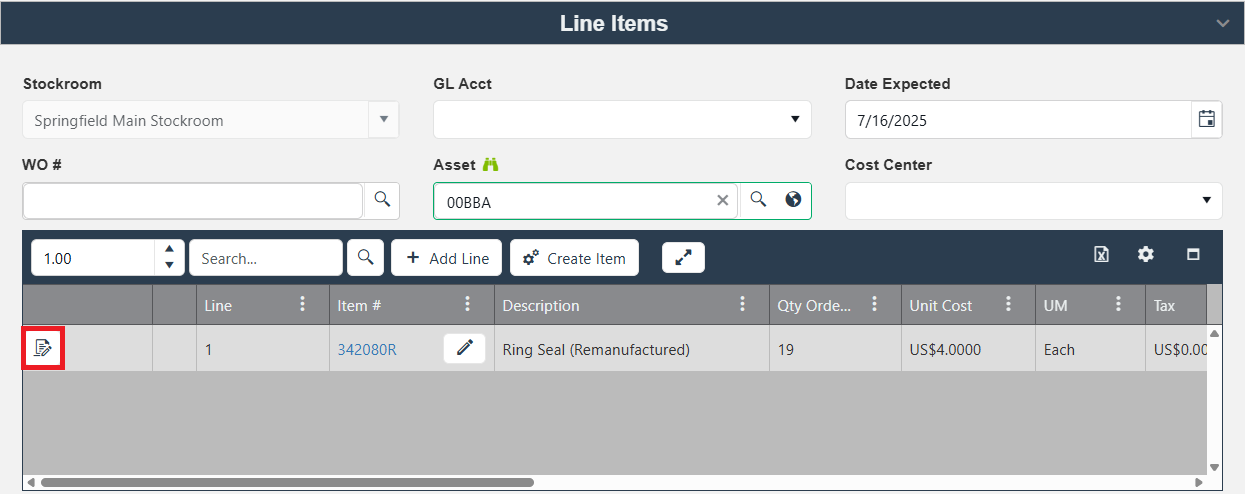Open the GL Acct dropdown
1245x494 pixels.
(795, 119)
